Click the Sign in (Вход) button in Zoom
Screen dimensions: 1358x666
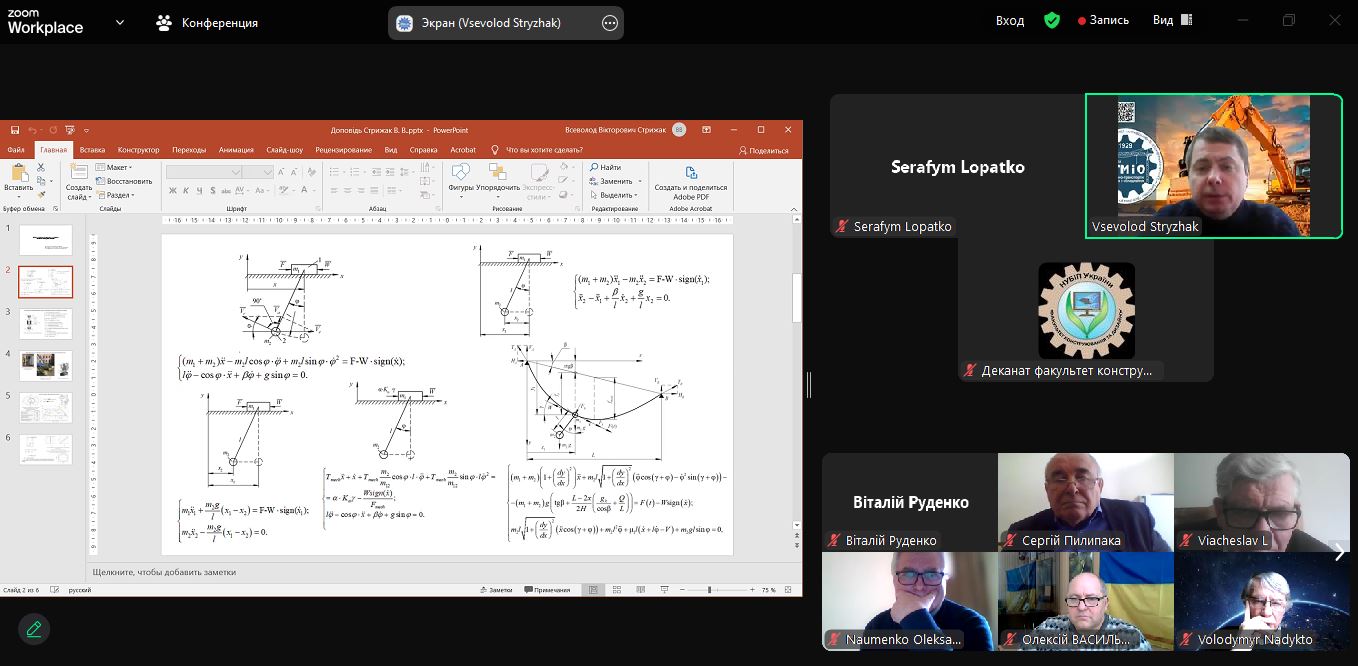click(x=1010, y=20)
